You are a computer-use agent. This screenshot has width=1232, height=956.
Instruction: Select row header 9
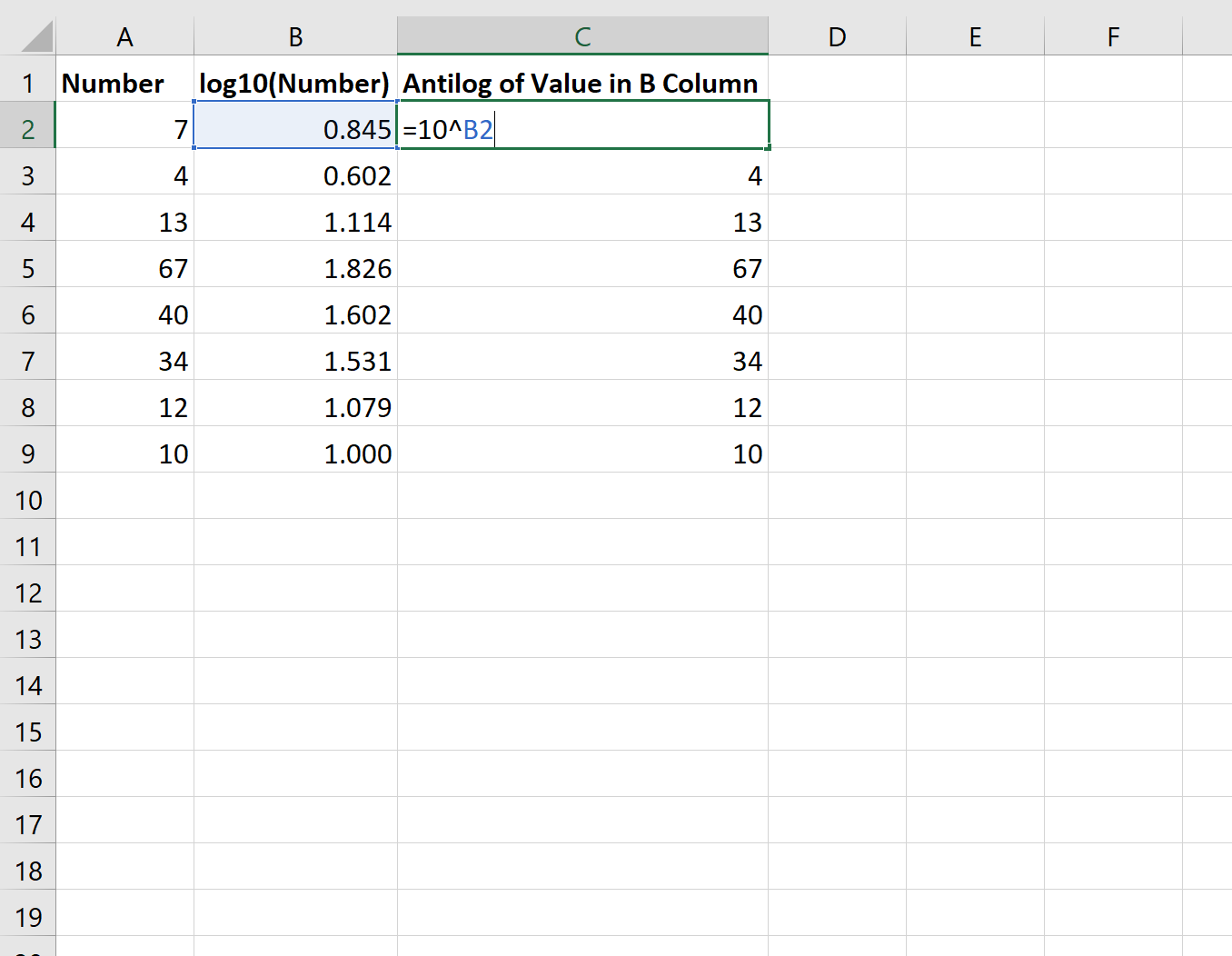[x=27, y=453]
